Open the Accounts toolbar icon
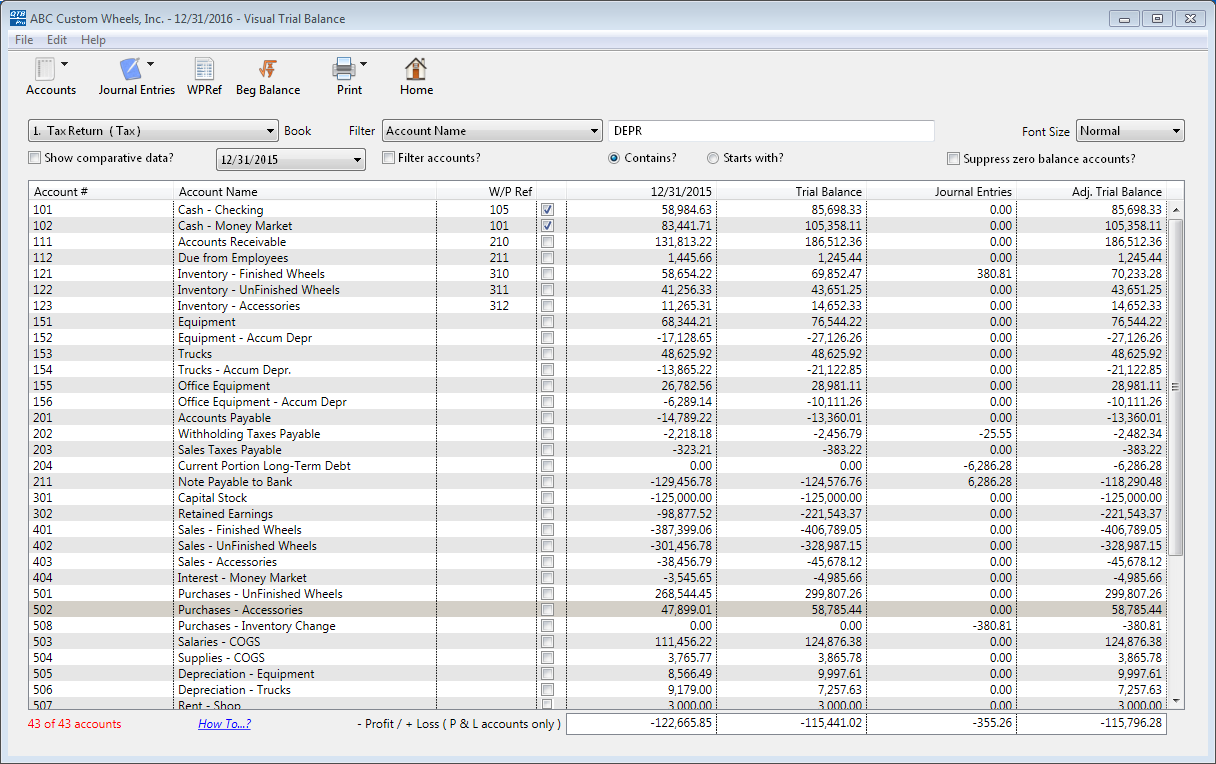 point(45,69)
